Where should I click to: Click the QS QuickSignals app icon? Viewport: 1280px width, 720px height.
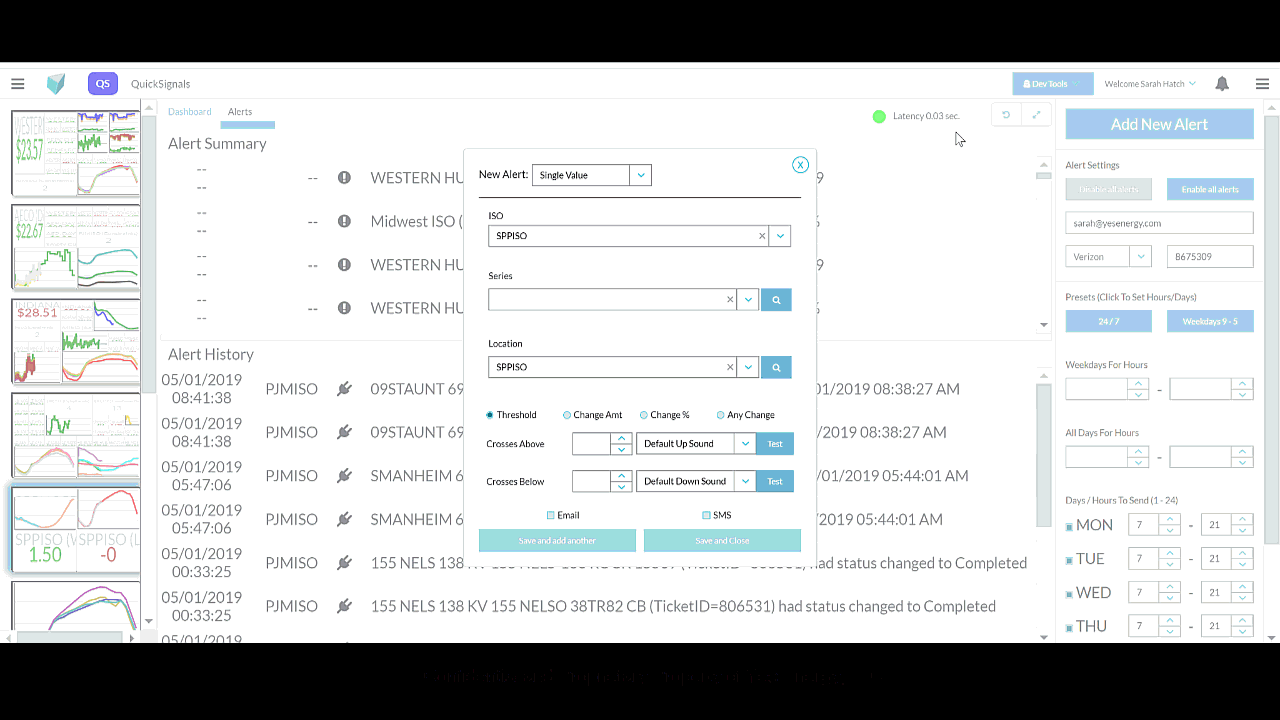pyautogui.click(x=102, y=84)
